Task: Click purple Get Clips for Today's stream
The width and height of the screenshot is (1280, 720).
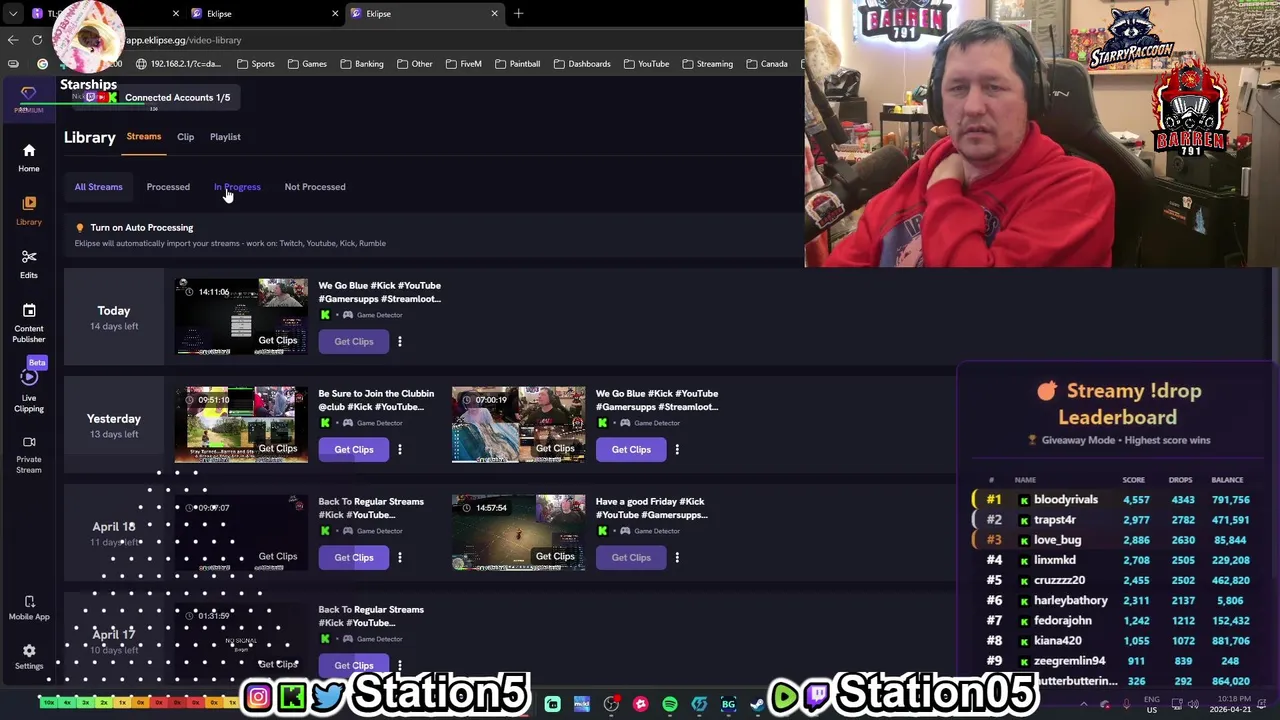Action: (354, 342)
